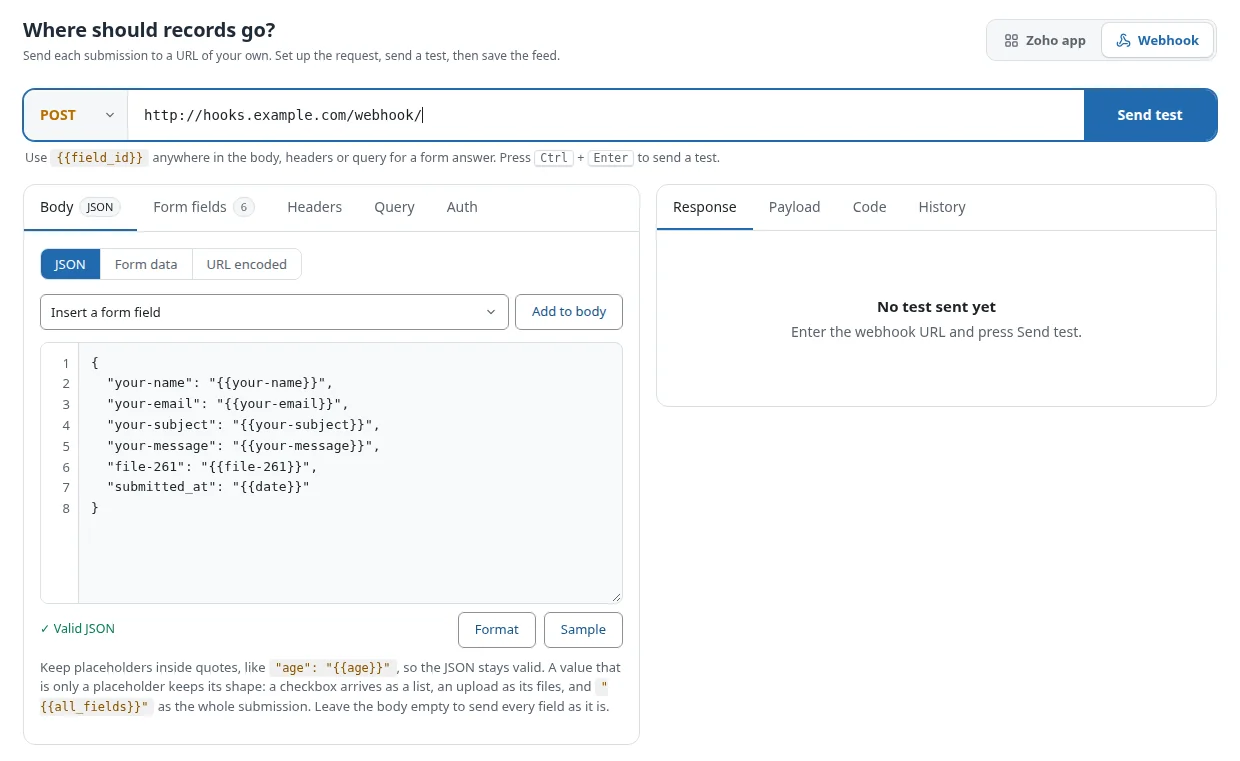The image size is (1240, 761).
Task: Select URL encoded body format
Action: (246, 264)
